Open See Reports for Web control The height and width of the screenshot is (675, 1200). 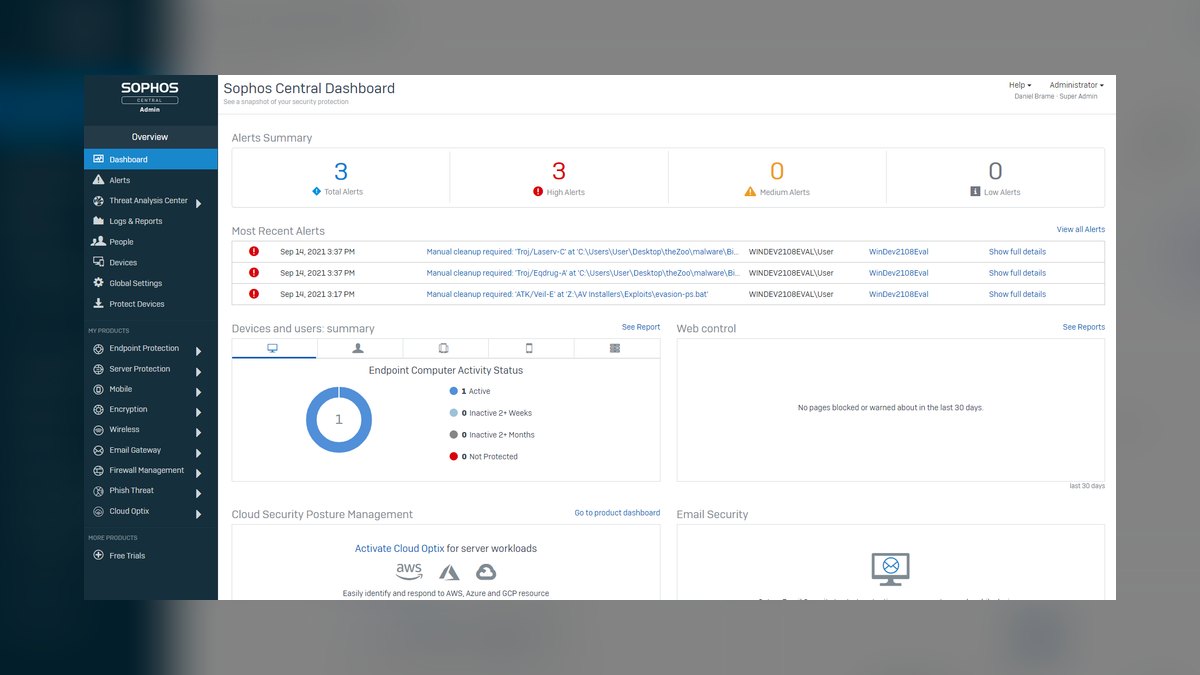tap(1084, 327)
